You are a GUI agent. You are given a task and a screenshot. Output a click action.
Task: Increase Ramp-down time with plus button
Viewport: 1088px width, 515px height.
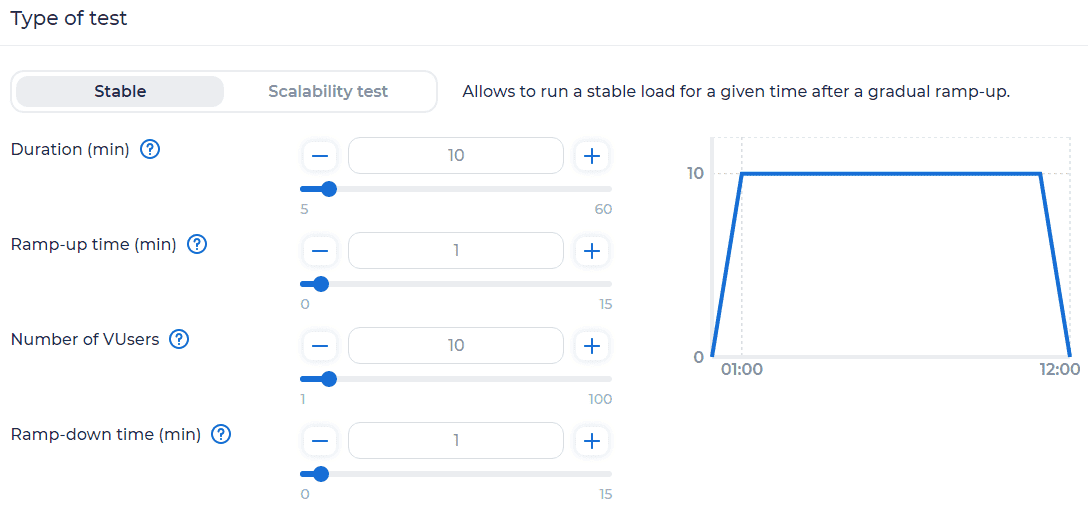[x=592, y=441]
